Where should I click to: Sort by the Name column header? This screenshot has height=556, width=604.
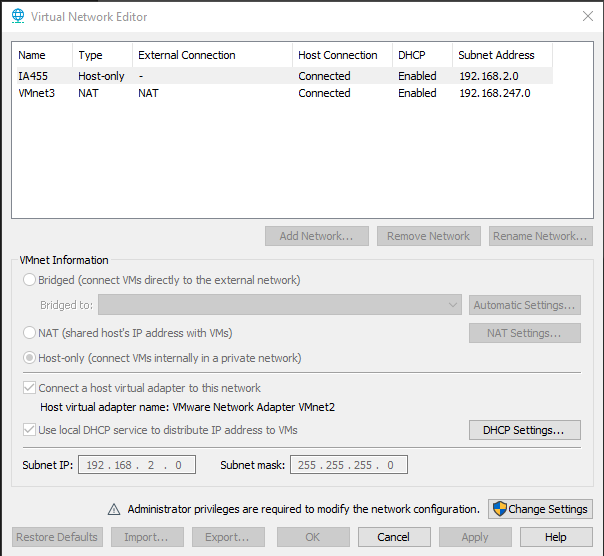(x=42, y=55)
